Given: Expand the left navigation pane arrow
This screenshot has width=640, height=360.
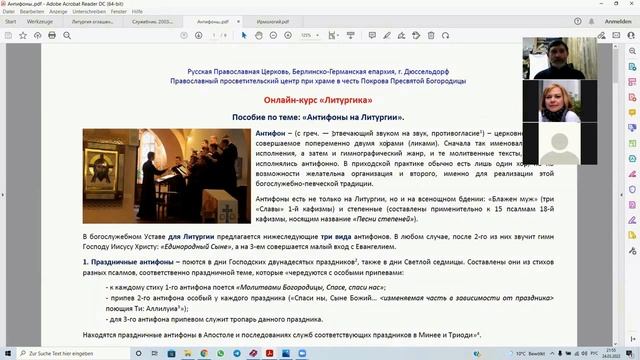Looking at the screenshot, I should point(2,195).
